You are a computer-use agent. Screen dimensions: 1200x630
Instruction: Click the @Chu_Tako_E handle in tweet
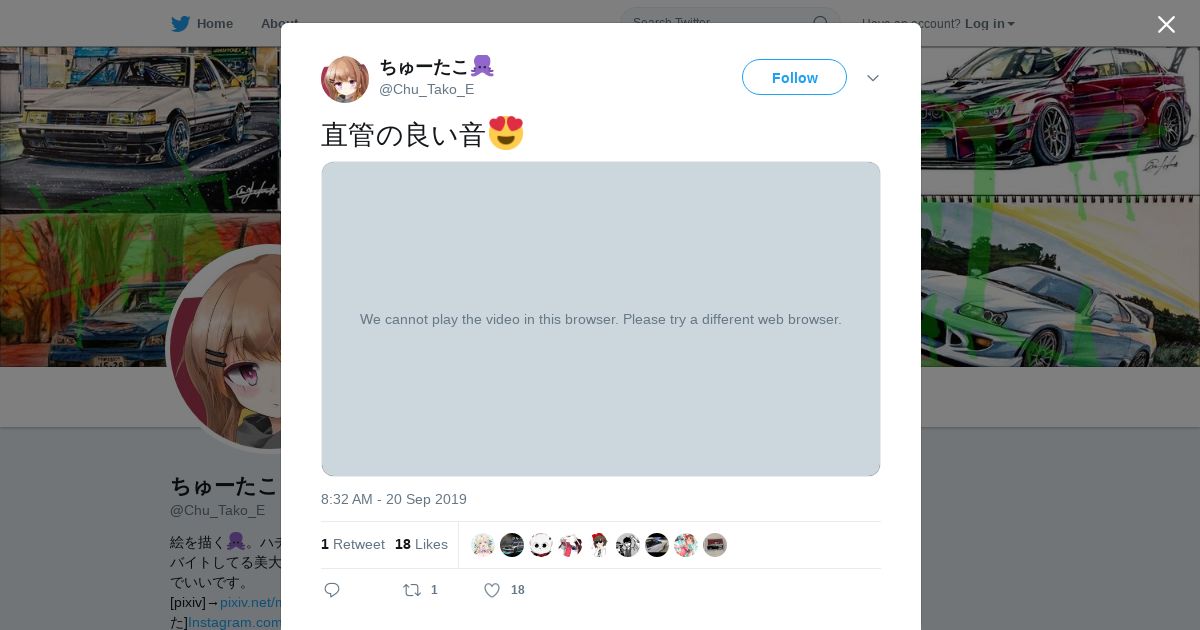(x=427, y=89)
